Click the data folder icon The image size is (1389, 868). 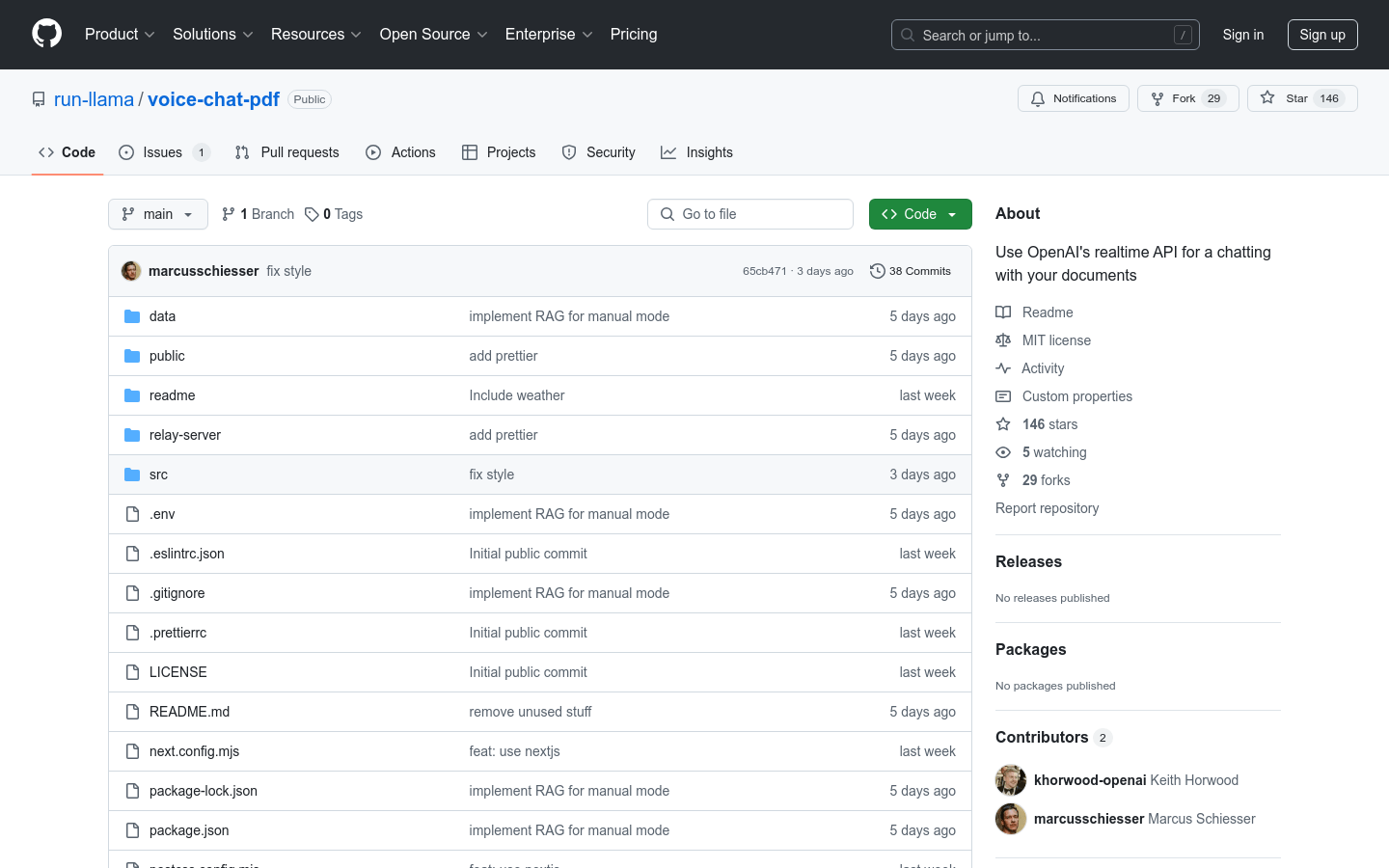coord(132,316)
